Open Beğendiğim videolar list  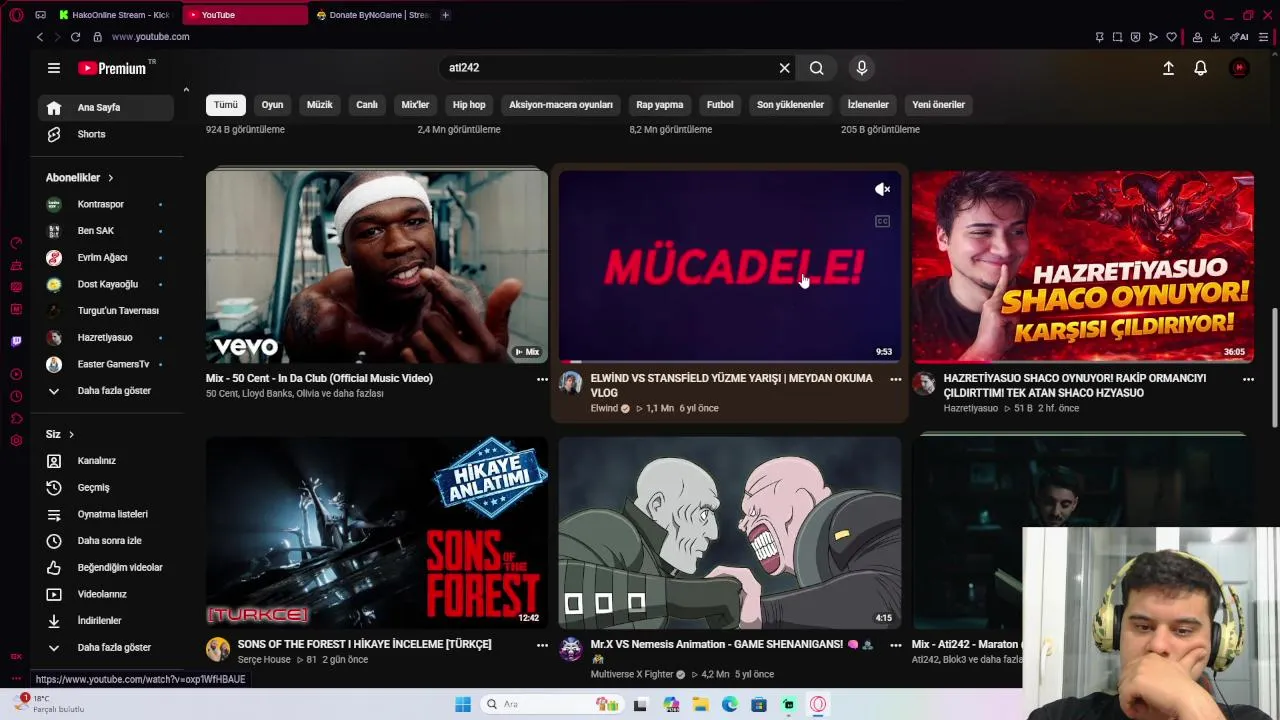(x=106, y=567)
